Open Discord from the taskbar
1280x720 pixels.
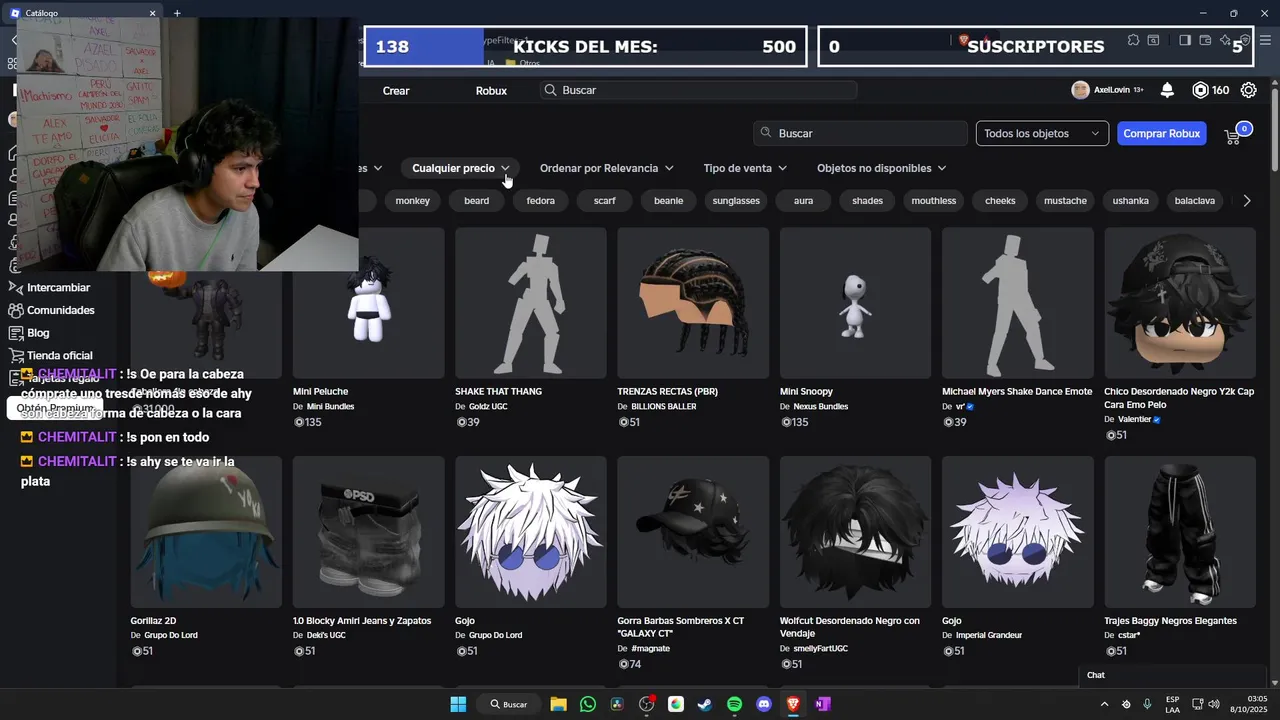(764, 704)
